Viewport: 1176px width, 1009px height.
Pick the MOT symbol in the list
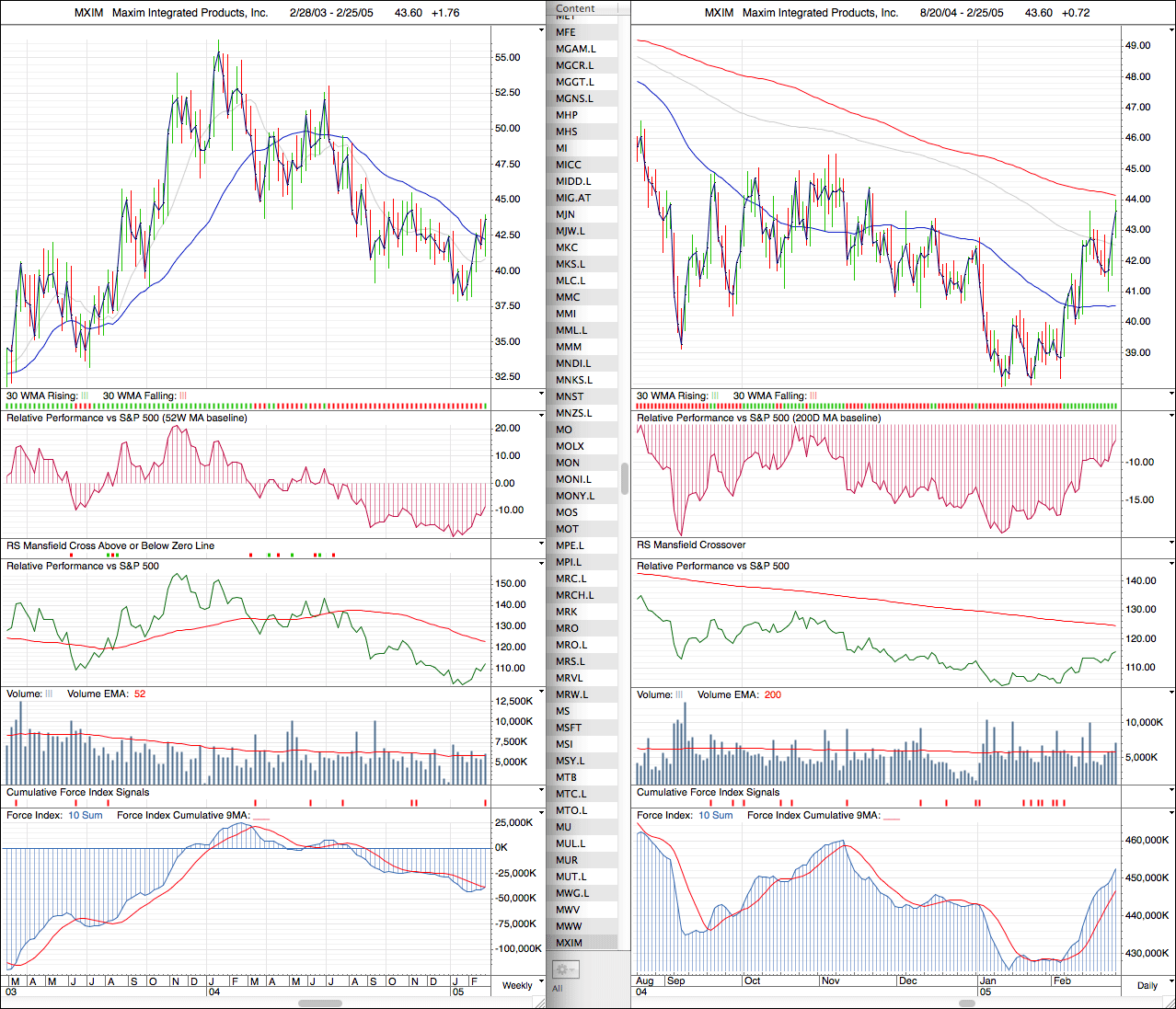coord(567,529)
